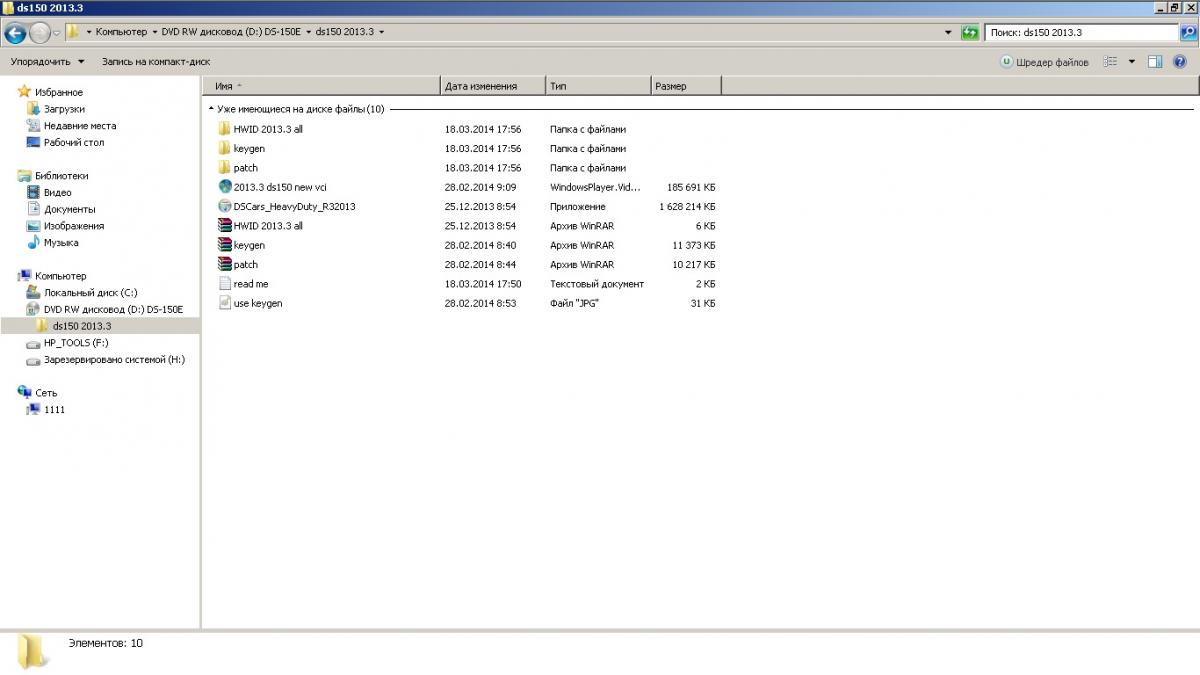Click the greyed Forward navigation arrow
Image resolution: width=1200 pixels, height=675 pixels.
coord(39,33)
